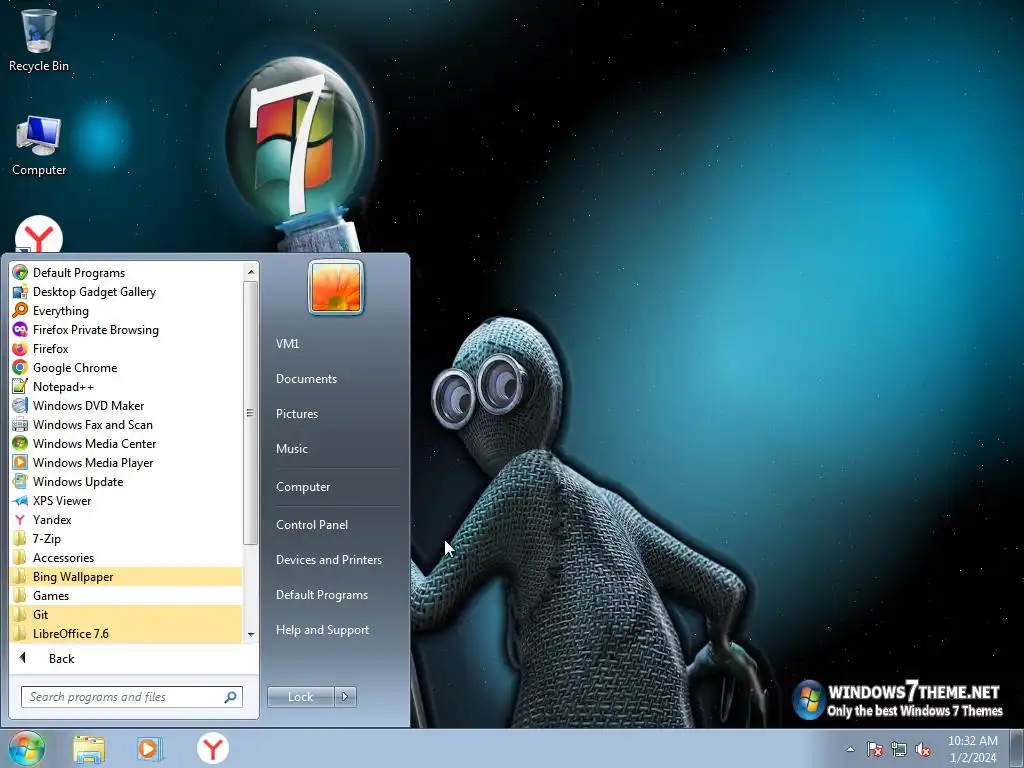This screenshot has height=768, width=1024.
Task: Launch Notepad++ icon
Action: tap(20, 386)
